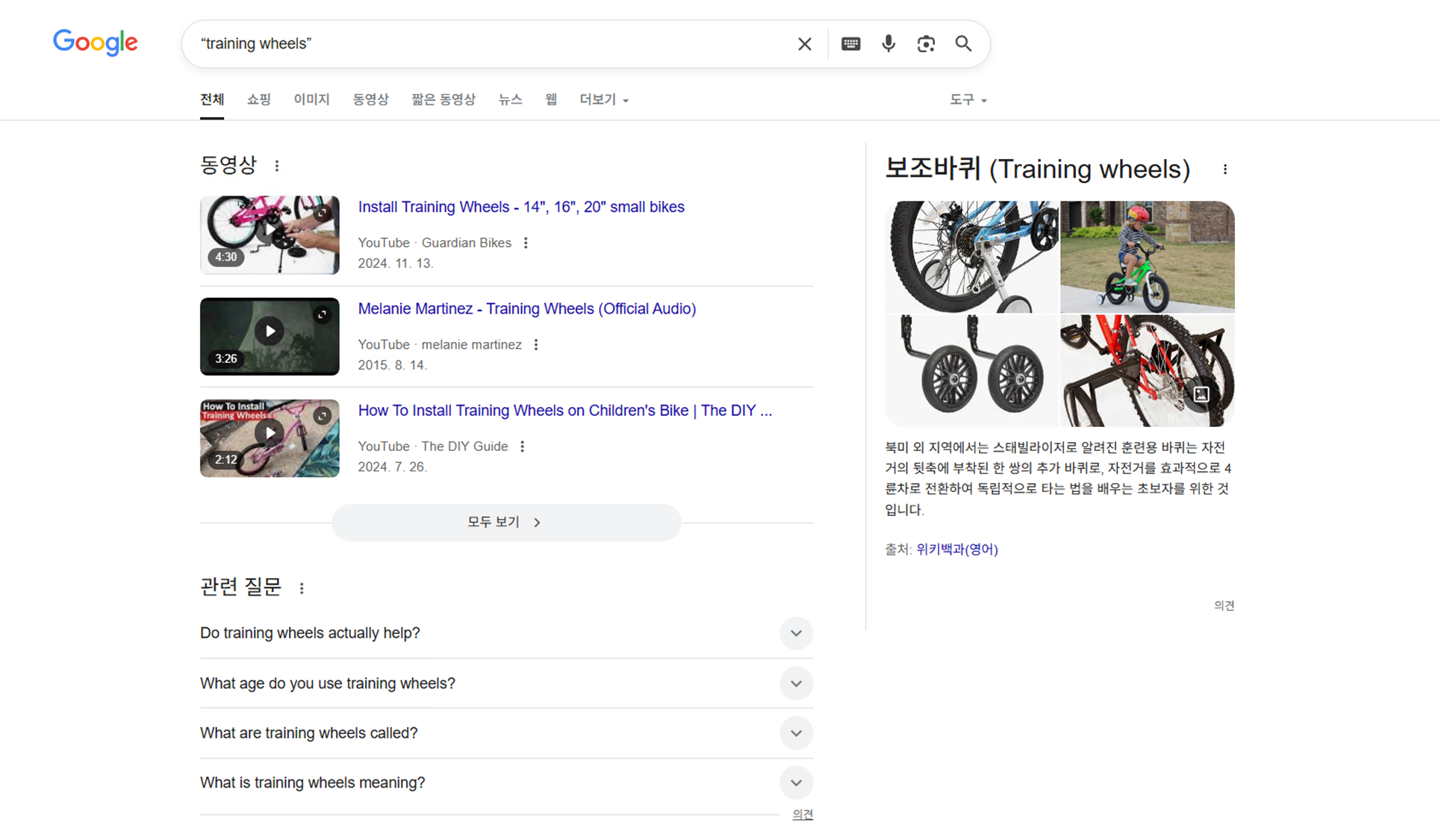Switch to the 이미지 tab
1441x840 pixels.
(x=311, y=99)
